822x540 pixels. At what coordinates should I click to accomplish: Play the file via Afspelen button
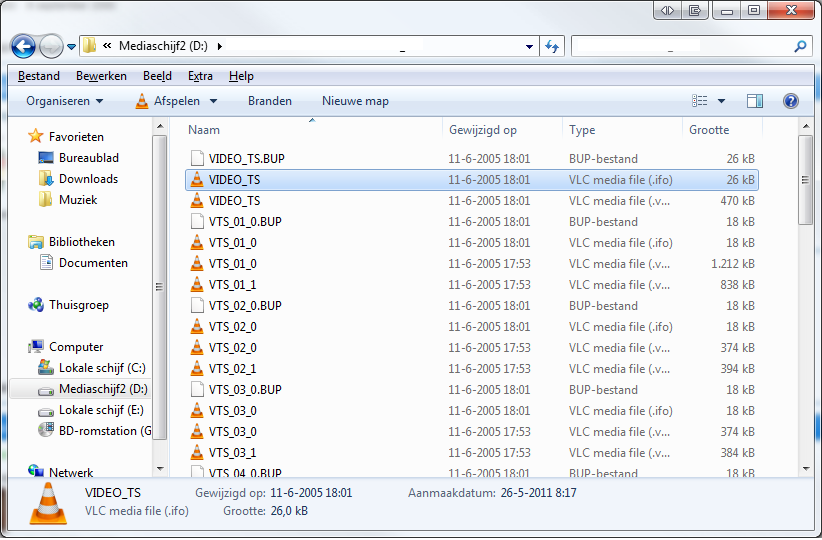pos(168,101)
